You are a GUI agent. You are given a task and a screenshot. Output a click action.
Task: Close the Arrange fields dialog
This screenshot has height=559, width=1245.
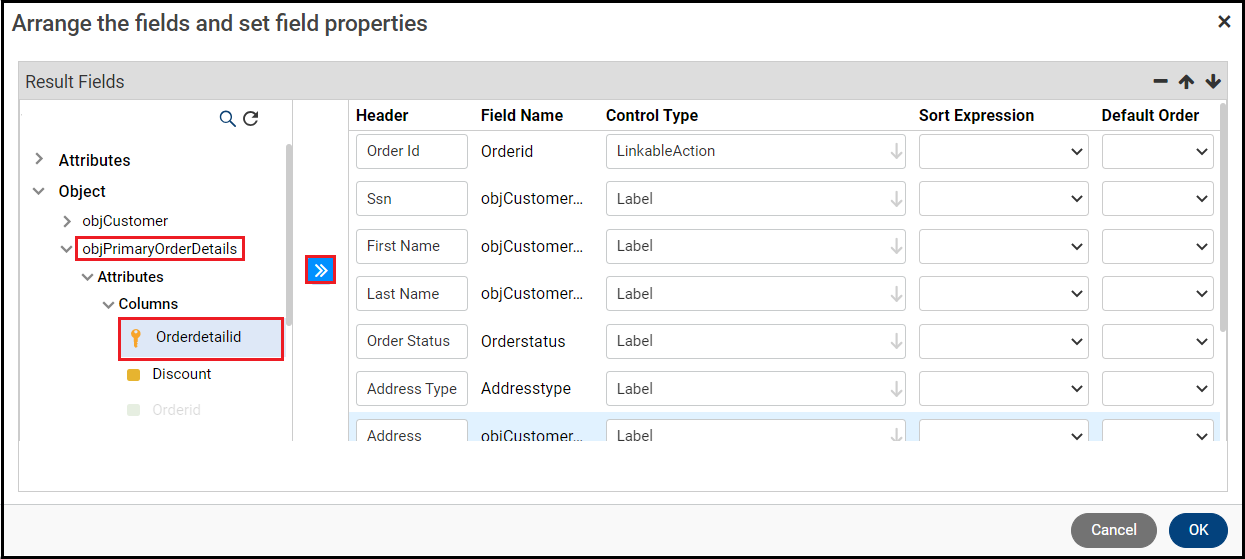1224,21
